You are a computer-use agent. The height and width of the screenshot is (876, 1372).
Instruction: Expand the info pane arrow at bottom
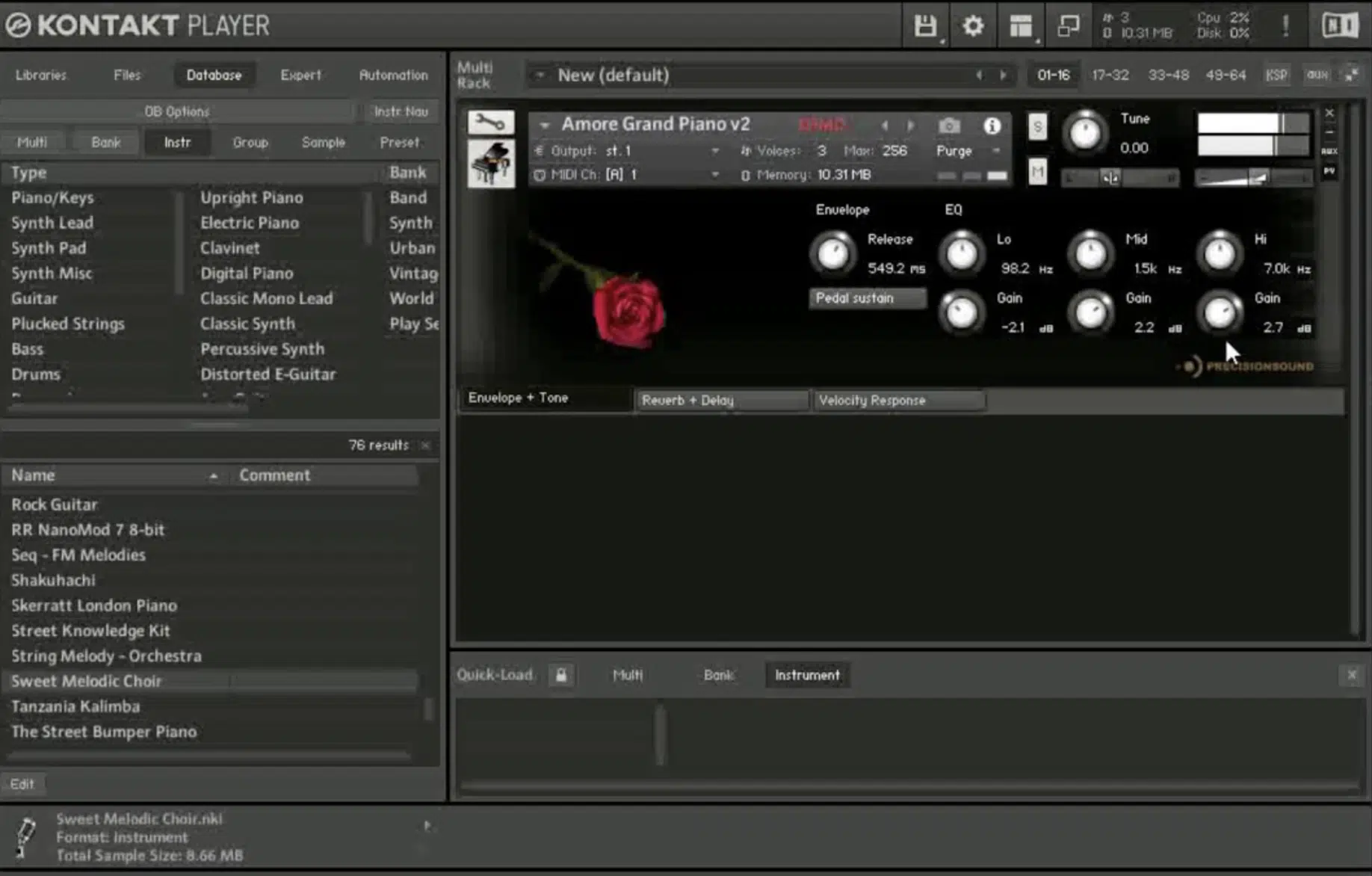tap(427, 826)
